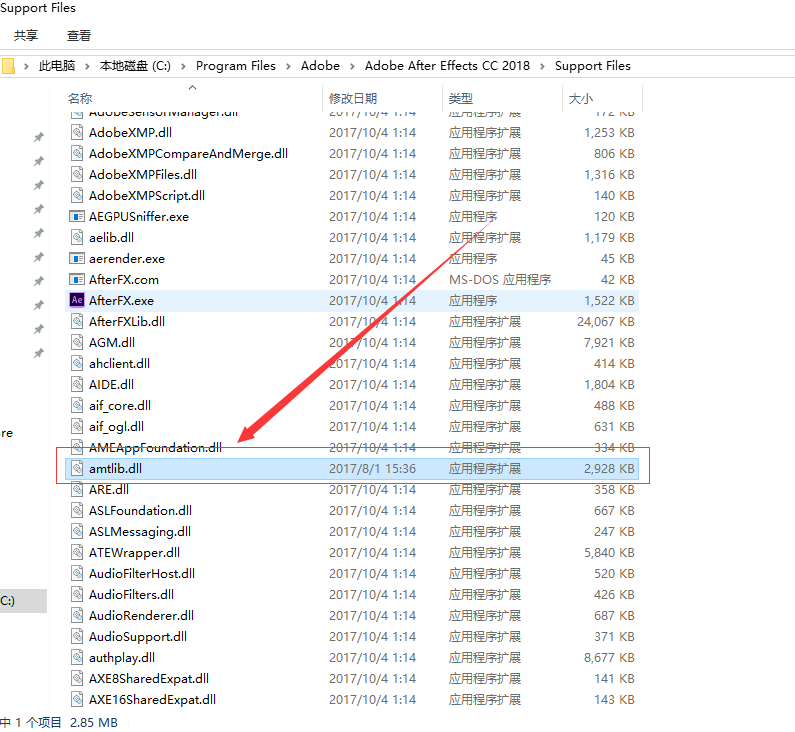Click the 24,067 KB size of AfterFXLib.dll
The height and width of the screenshot is (732, 795).
[x=605, y=321]
